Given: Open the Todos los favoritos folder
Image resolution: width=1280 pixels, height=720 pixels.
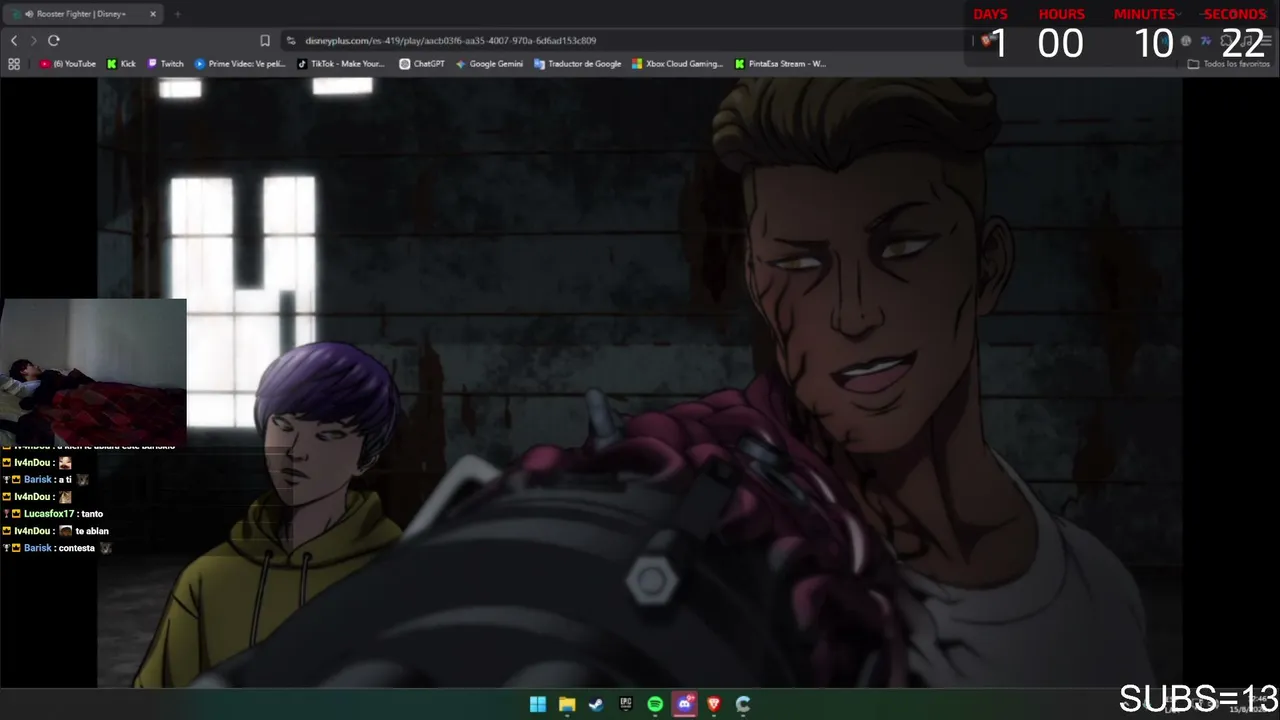Looking at the screenshot, I should coord(1228,63).
